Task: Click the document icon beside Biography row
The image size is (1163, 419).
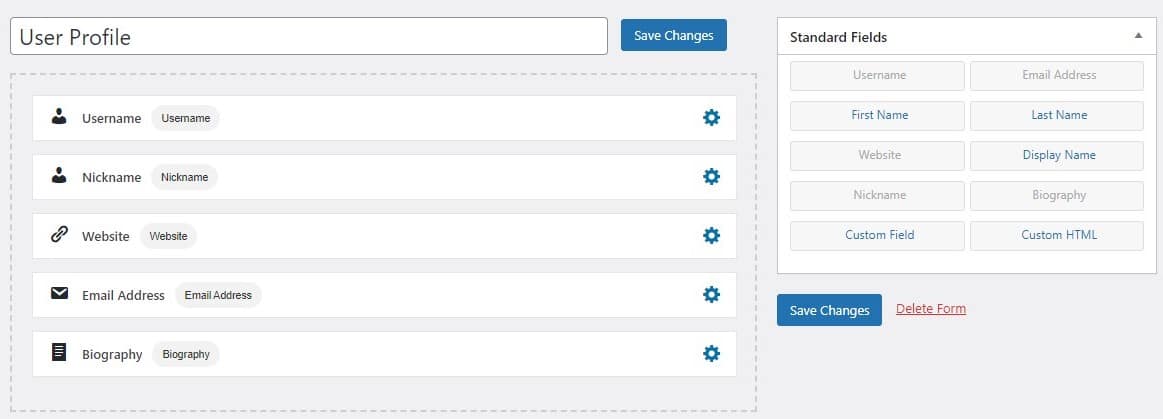Action: point(59,352)
